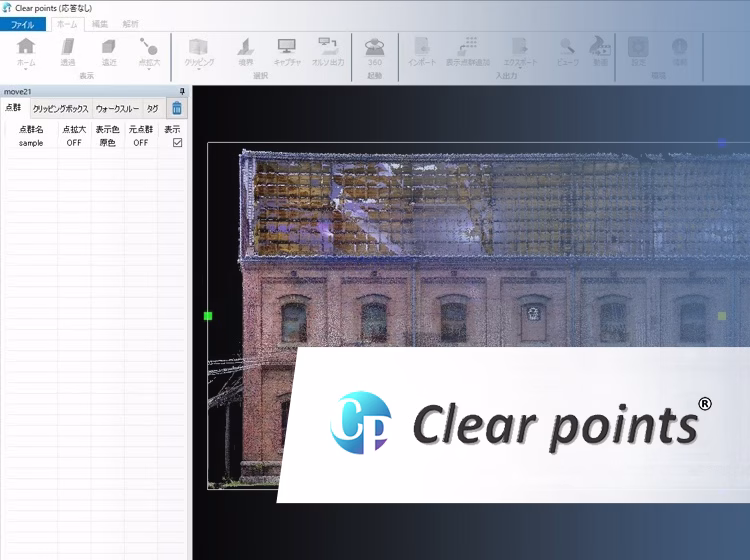Viewport: 750px width, 560px height.
Task: Click the green handle on clipping box edge
Action: point(208,316)
